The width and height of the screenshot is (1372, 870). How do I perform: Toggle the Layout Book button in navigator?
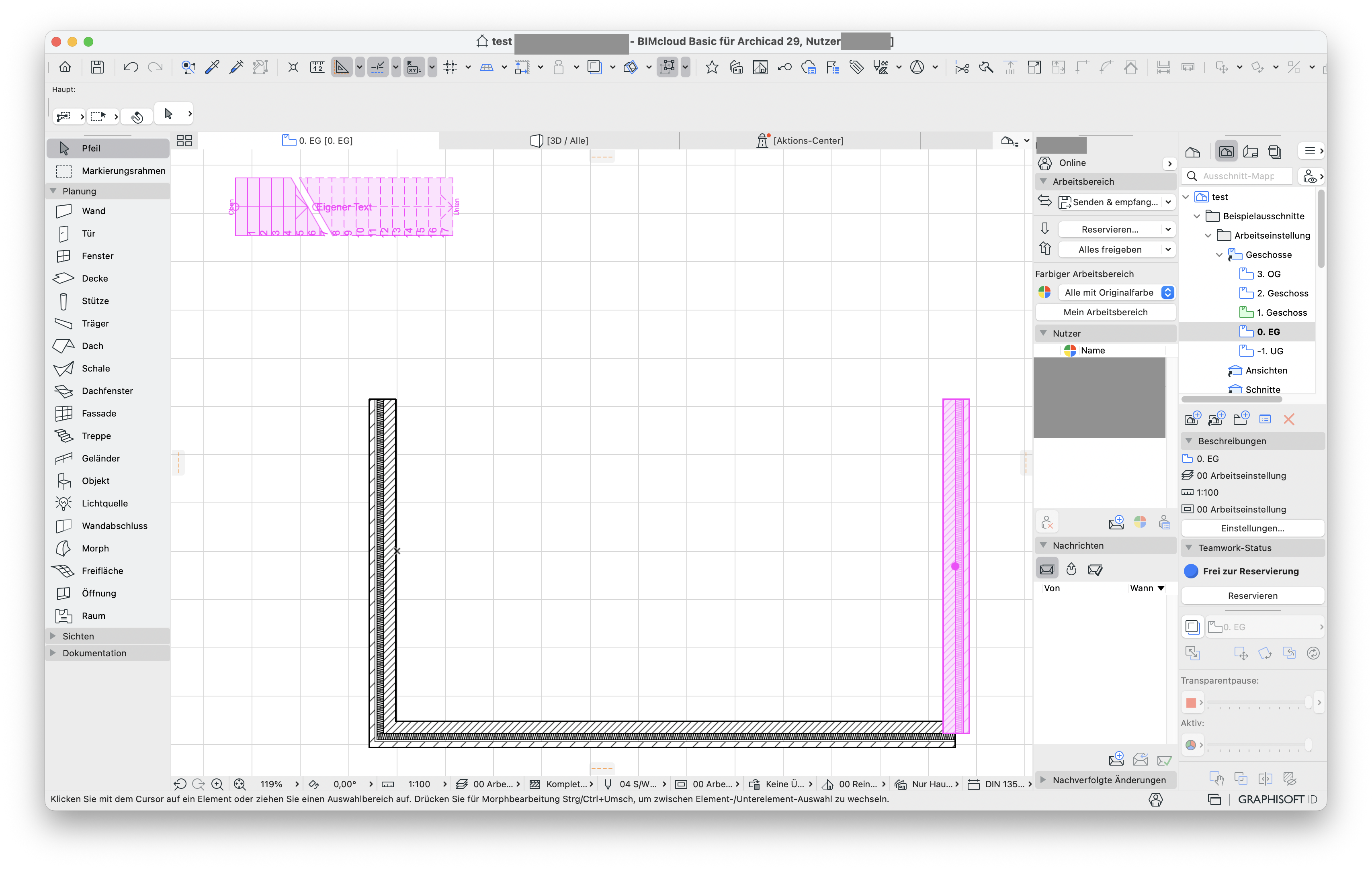pos(1251,151)
